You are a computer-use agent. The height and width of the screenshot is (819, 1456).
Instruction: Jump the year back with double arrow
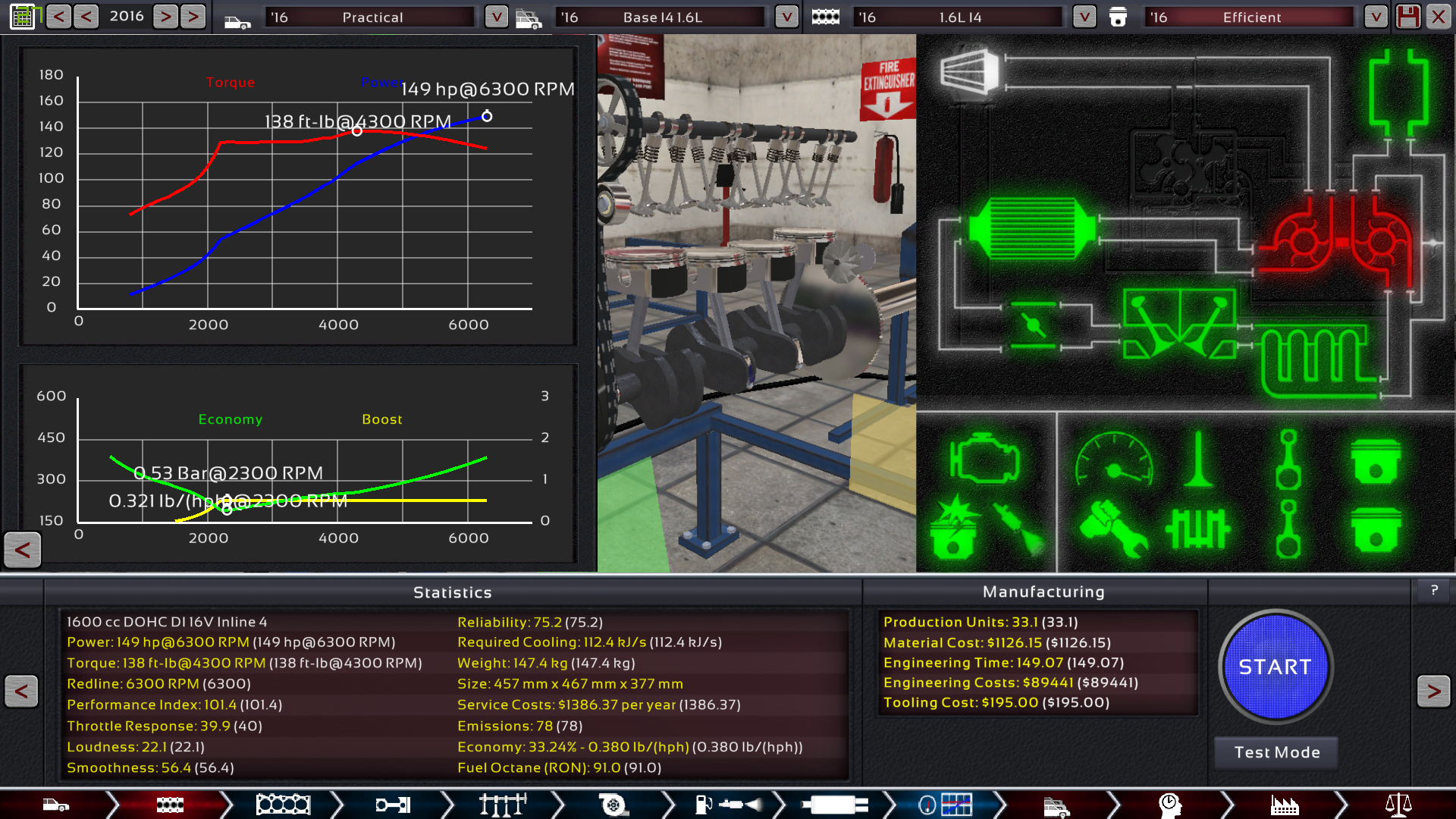(x=58, y=16)
